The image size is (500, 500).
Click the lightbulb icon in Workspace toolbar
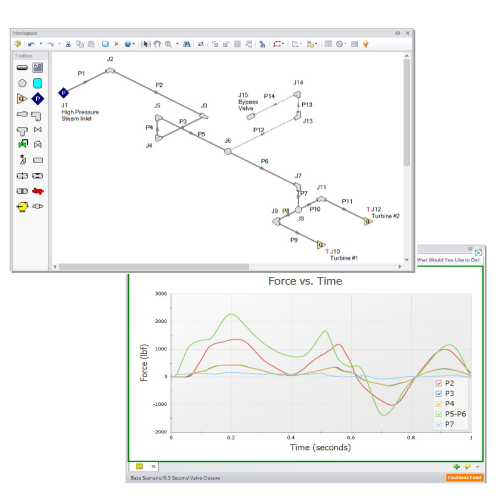(366, 44)
